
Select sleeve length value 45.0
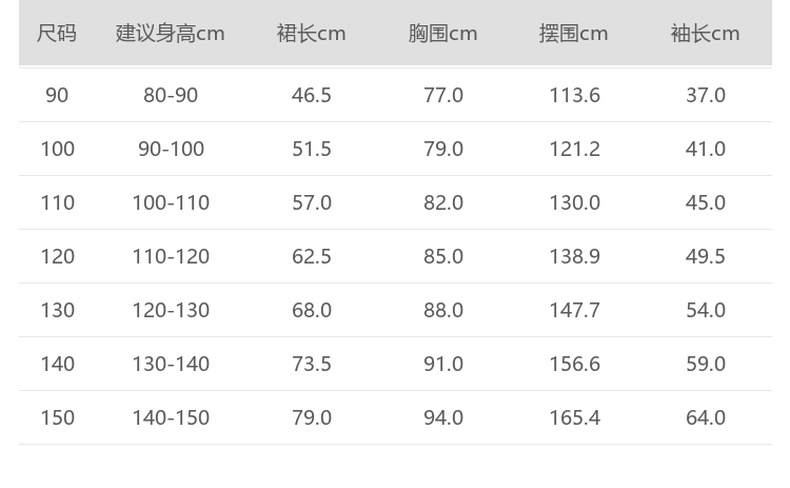705,203
